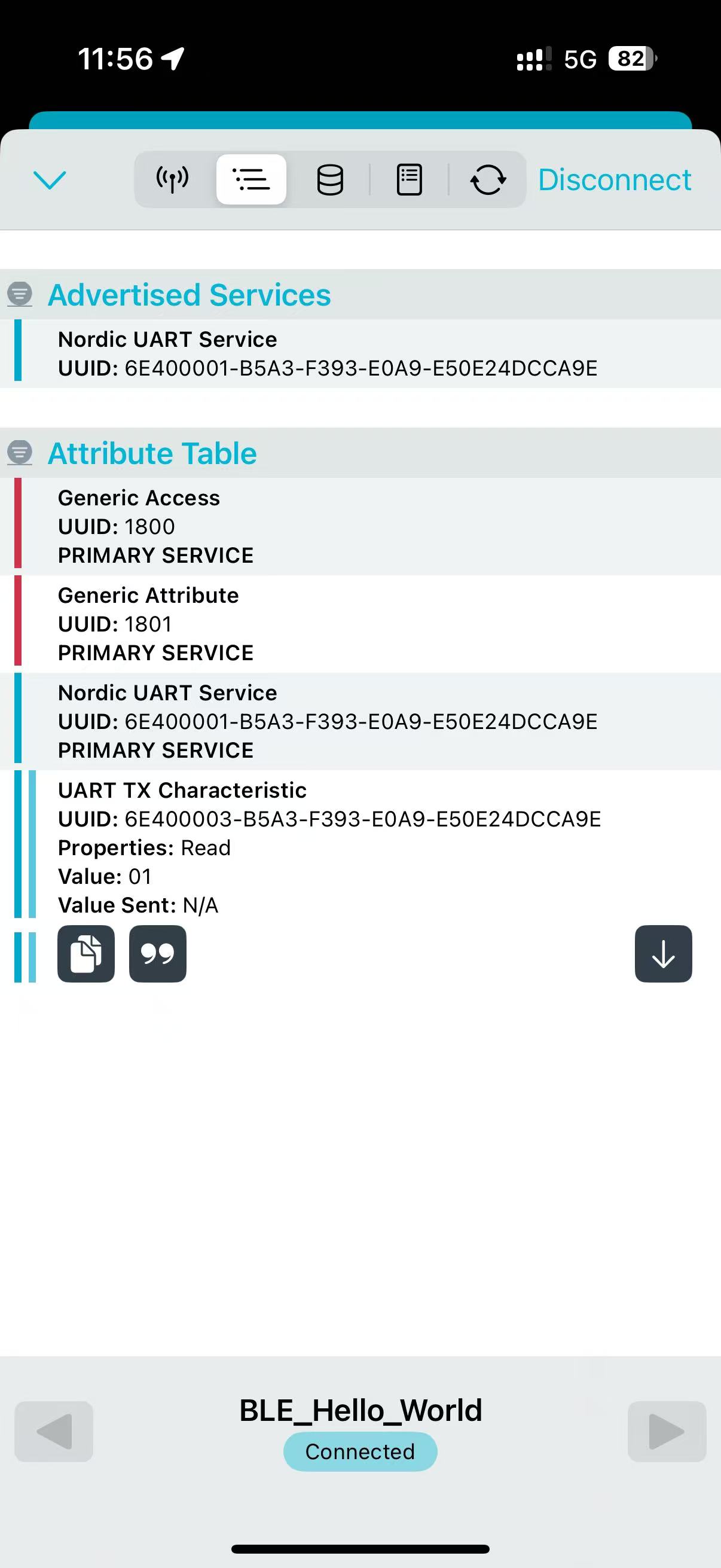Tap the Connected status badge
This screenshot has width=721, height=1568.
tap(360, 1452)
